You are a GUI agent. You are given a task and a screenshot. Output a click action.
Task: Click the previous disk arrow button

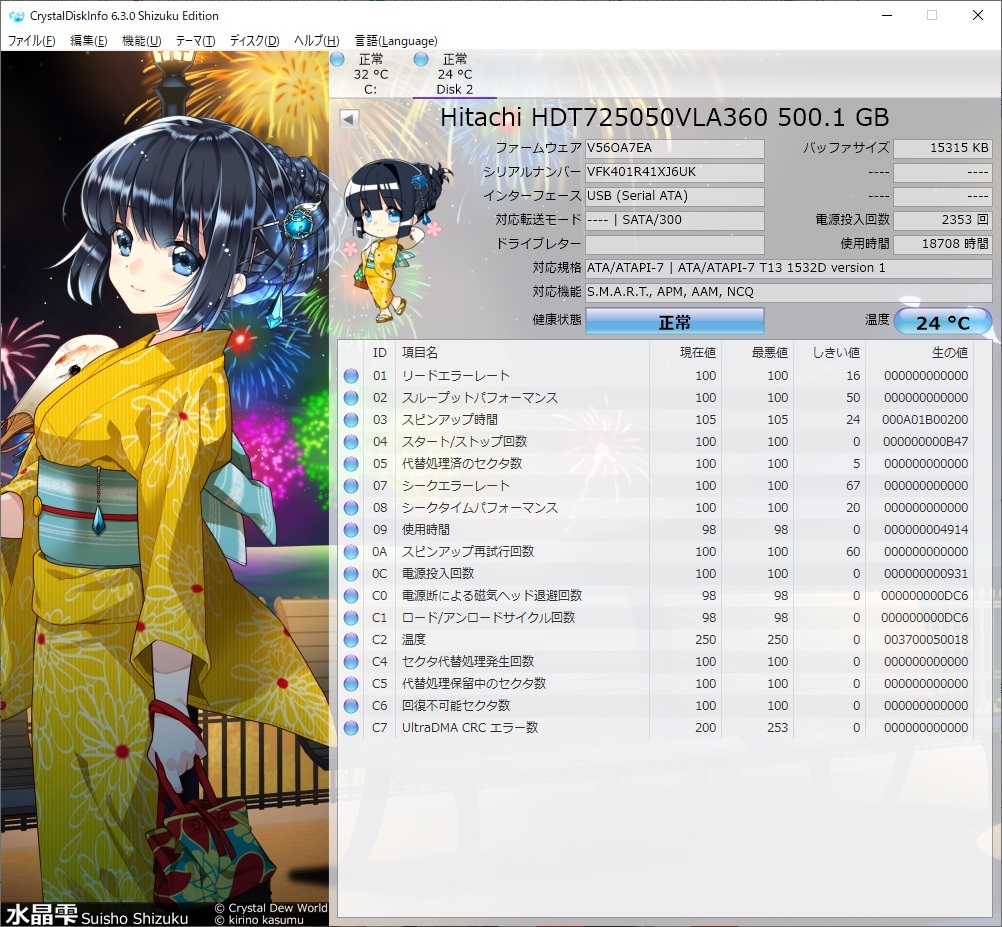click(x=350, y=119)
